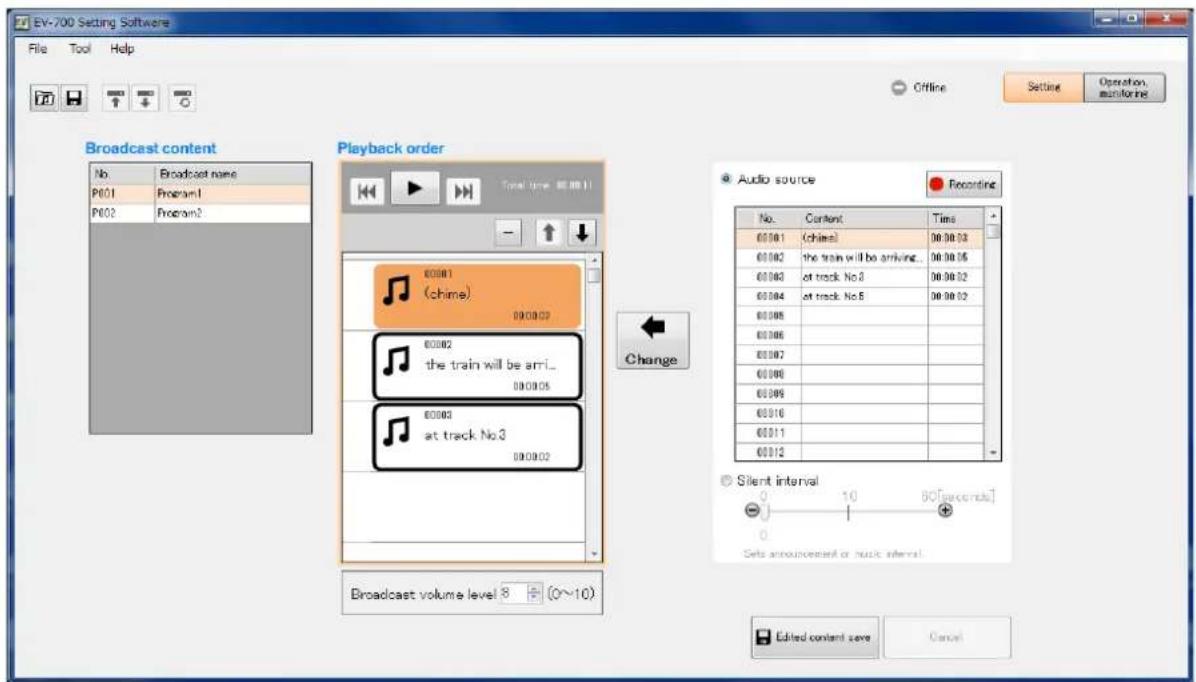Click the upload arrow toolbar icon
1196x682 pixels.
[116, 98]
